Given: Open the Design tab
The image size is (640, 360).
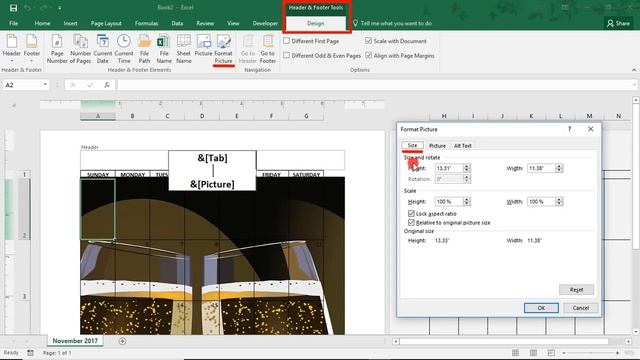Looking at the screenshot, I should pyautogui.click(x=316, y=23).
